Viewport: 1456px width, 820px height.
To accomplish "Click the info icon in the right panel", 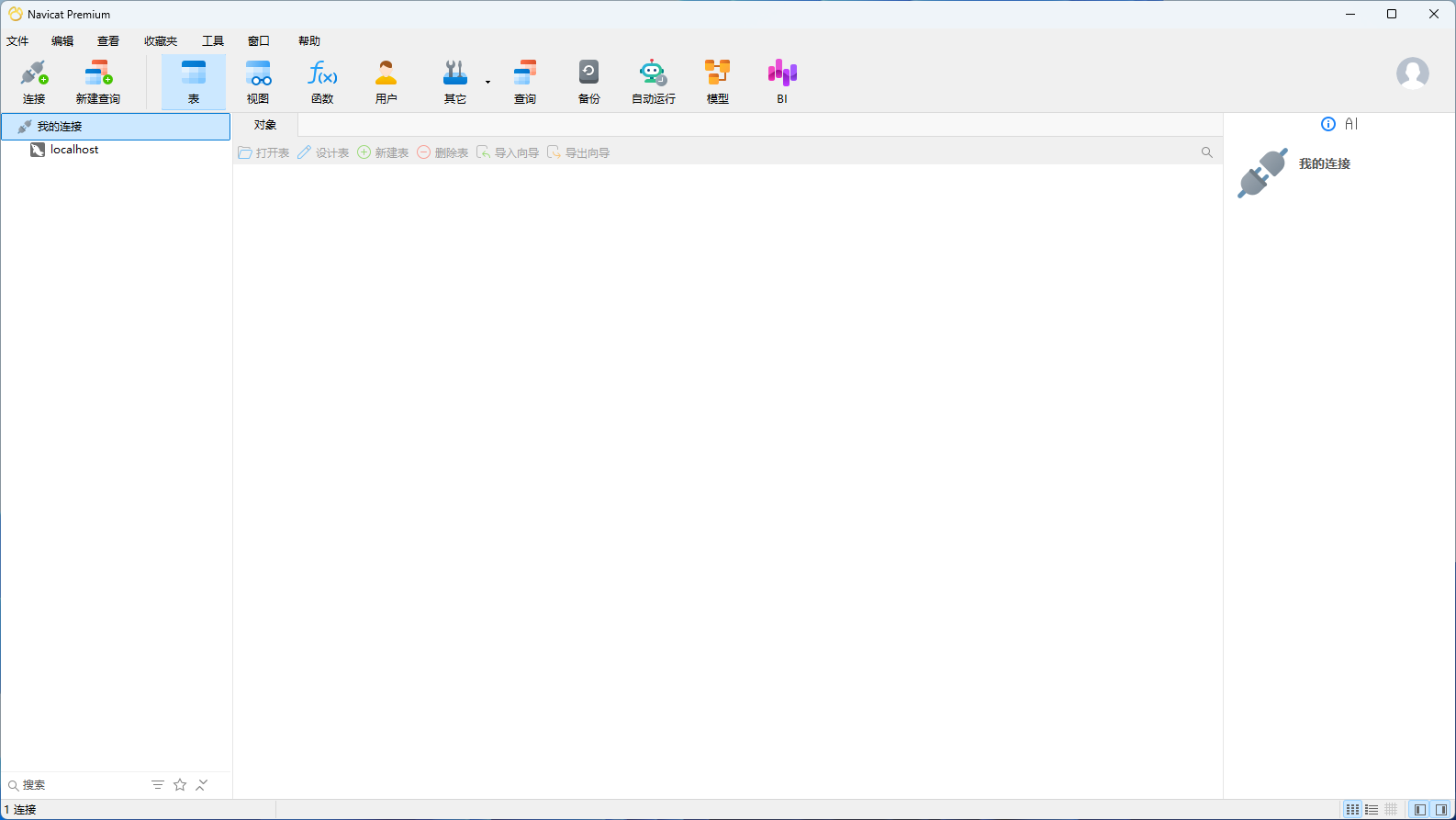I will pyautogui.click(x=1328, y=124).
